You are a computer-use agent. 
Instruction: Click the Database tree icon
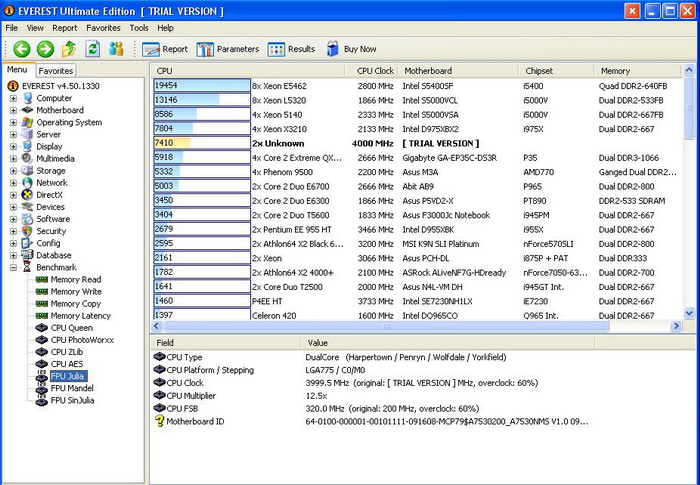(27, 255)
